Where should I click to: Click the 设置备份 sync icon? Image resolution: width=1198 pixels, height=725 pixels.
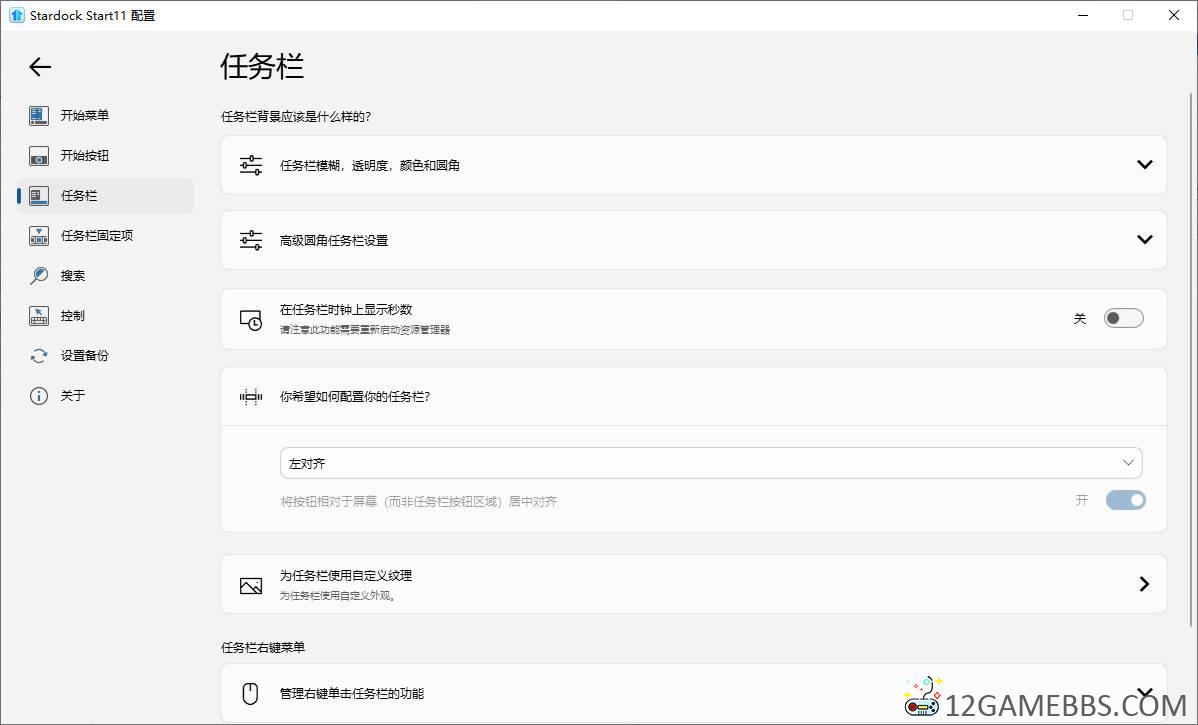(39, 356)
